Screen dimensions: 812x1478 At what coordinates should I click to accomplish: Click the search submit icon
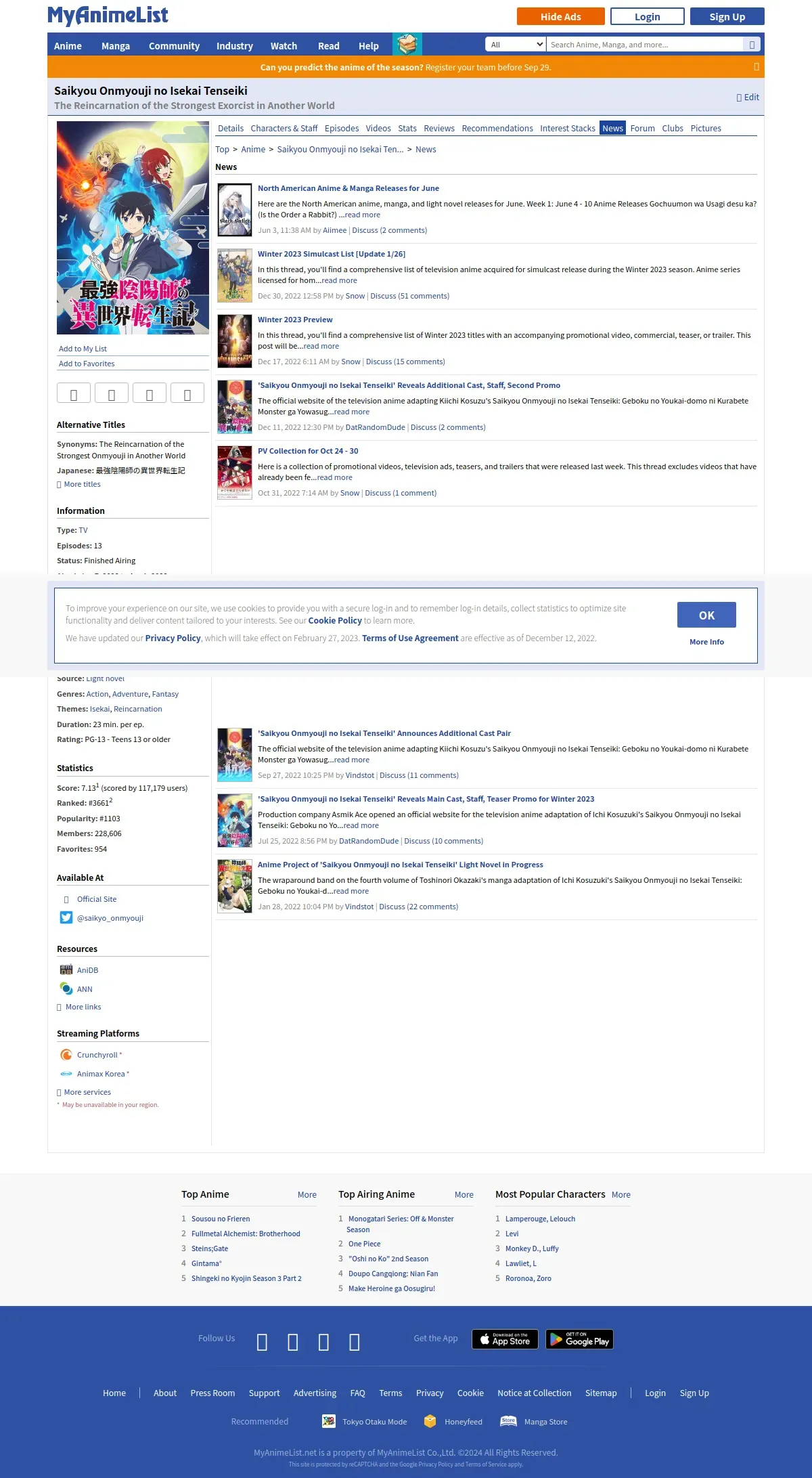click(752, 45)
